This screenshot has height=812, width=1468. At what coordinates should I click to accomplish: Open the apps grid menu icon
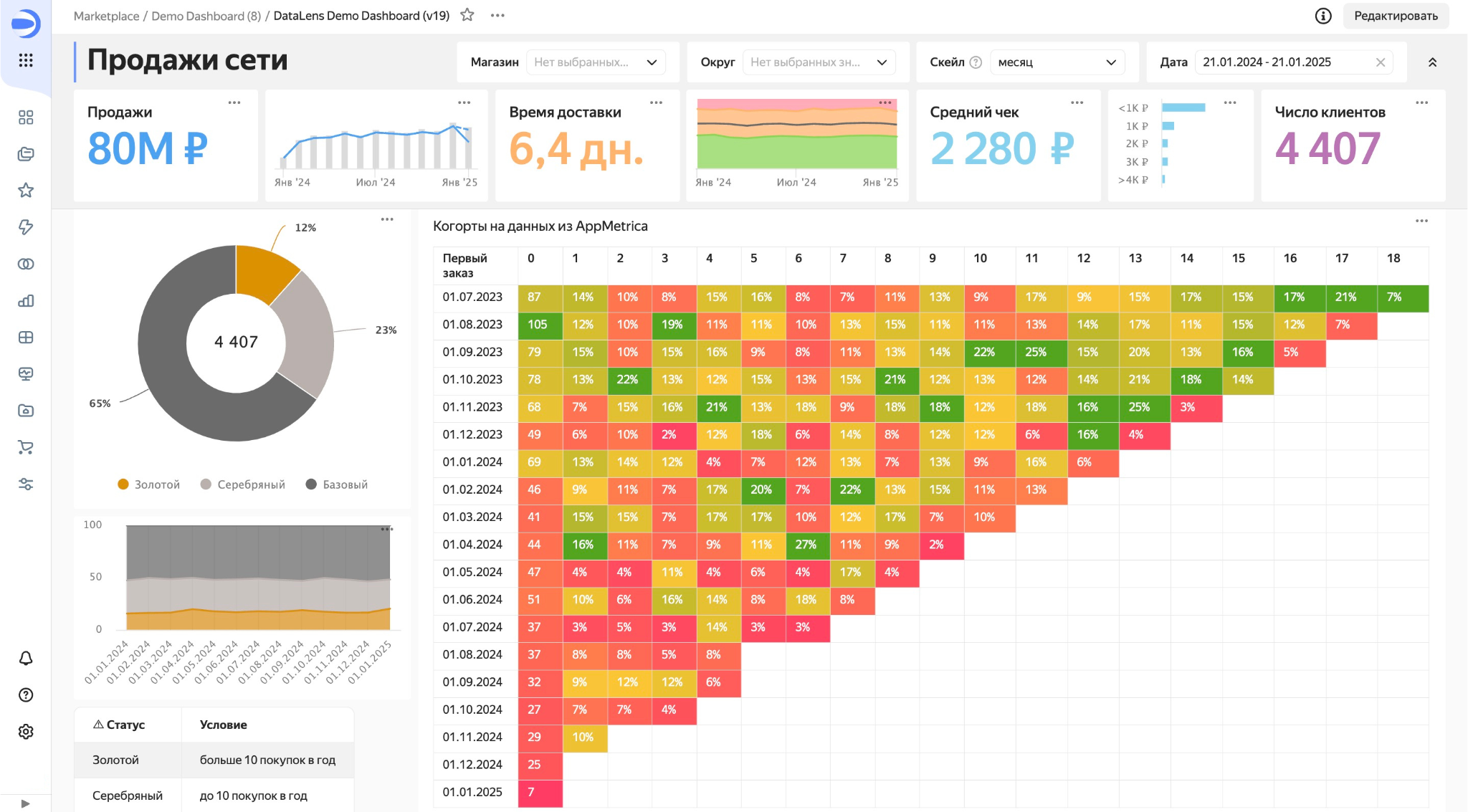tap(26, 60)
